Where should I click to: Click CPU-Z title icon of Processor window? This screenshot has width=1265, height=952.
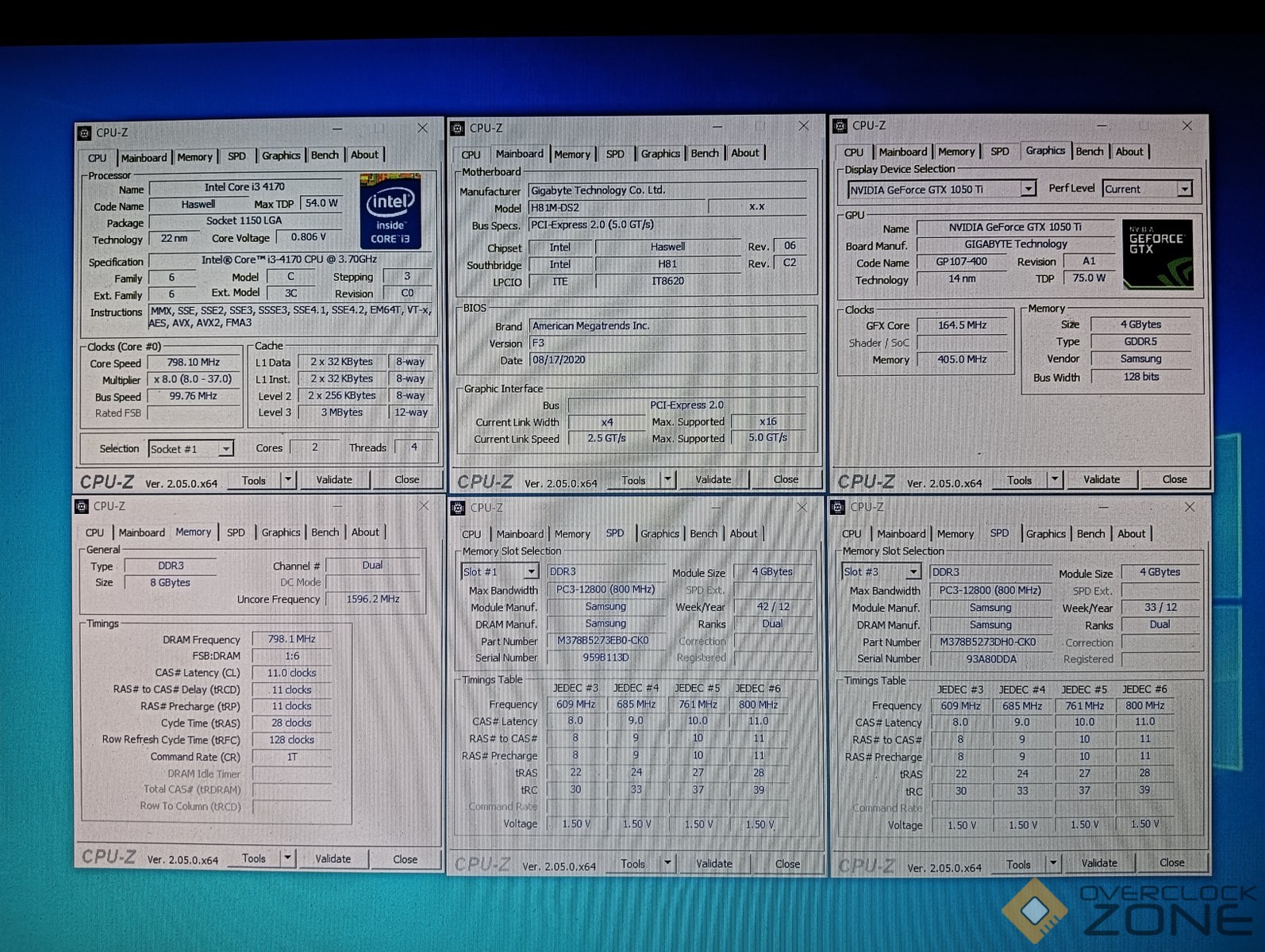85,133
